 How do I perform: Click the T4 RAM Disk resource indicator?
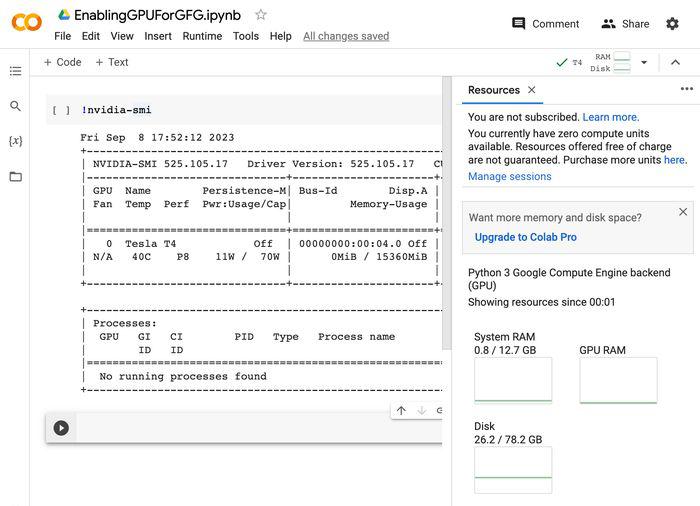[x=594, y=63]
